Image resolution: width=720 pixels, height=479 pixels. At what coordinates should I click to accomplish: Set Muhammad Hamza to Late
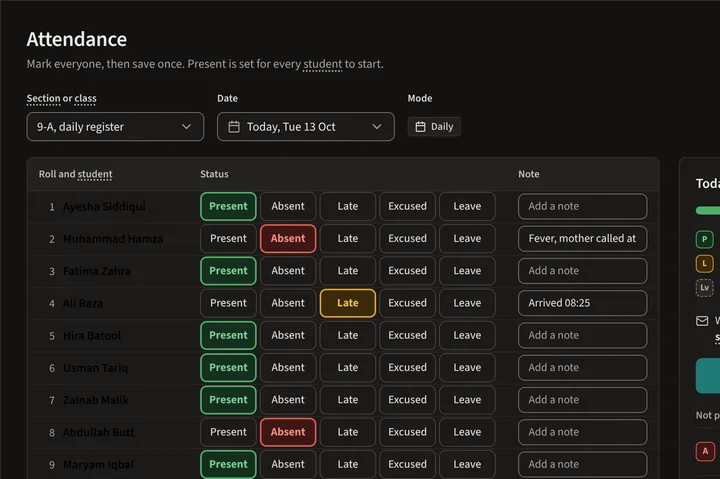pos(348,238)
